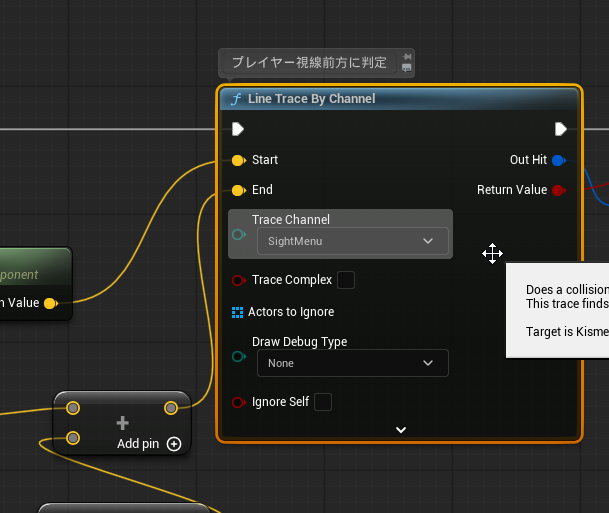Click the pin icon on the comment bubble
609x513 pixels.
point(407,57)
